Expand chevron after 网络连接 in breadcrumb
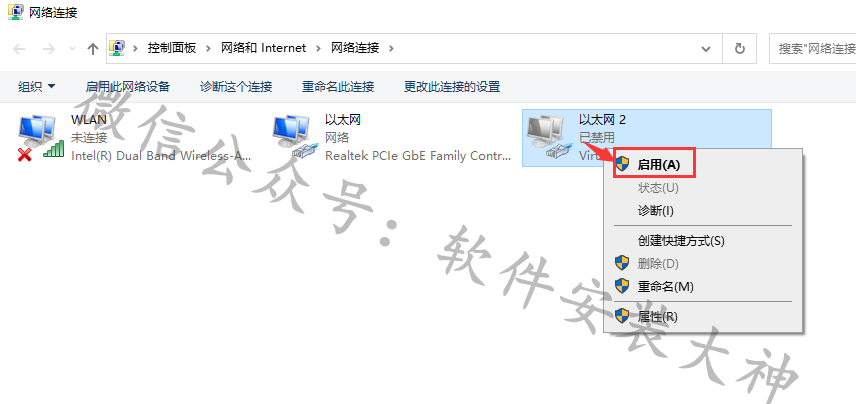This screenshot has height=404, width=856. tap(390, 48)
